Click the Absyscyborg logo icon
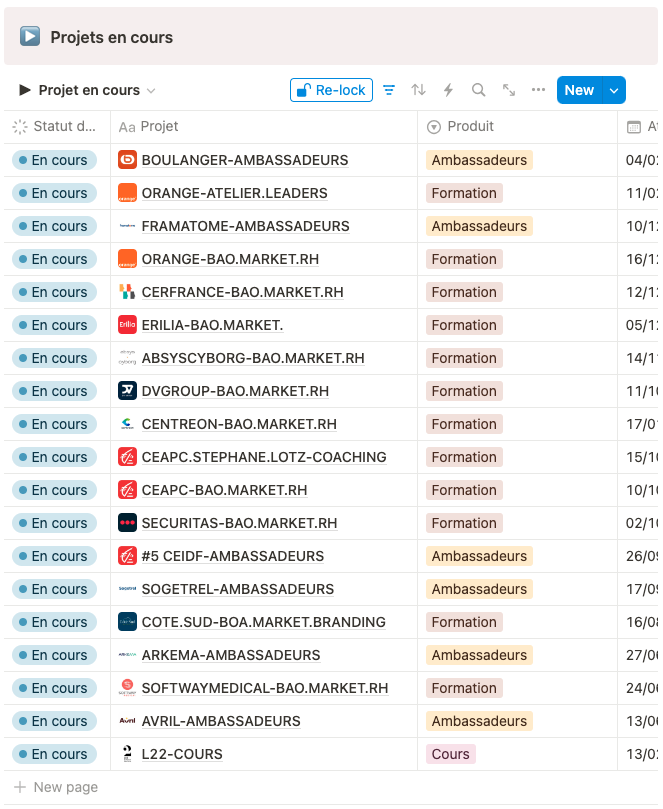 (x=127, y=358)
